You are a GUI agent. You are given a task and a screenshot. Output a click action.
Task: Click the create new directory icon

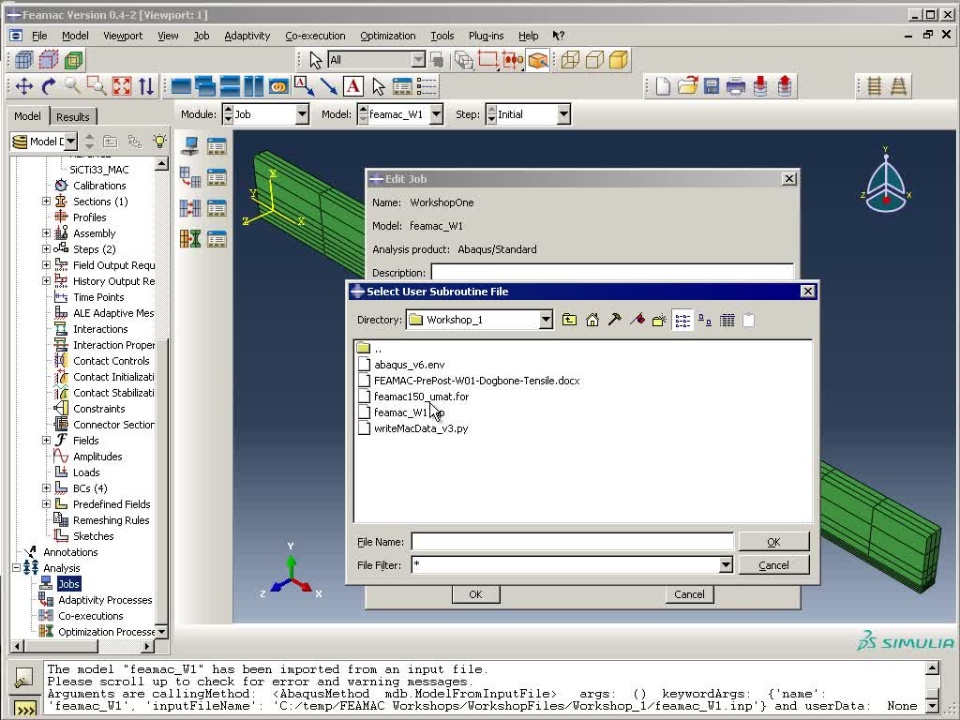coord(659,320)
